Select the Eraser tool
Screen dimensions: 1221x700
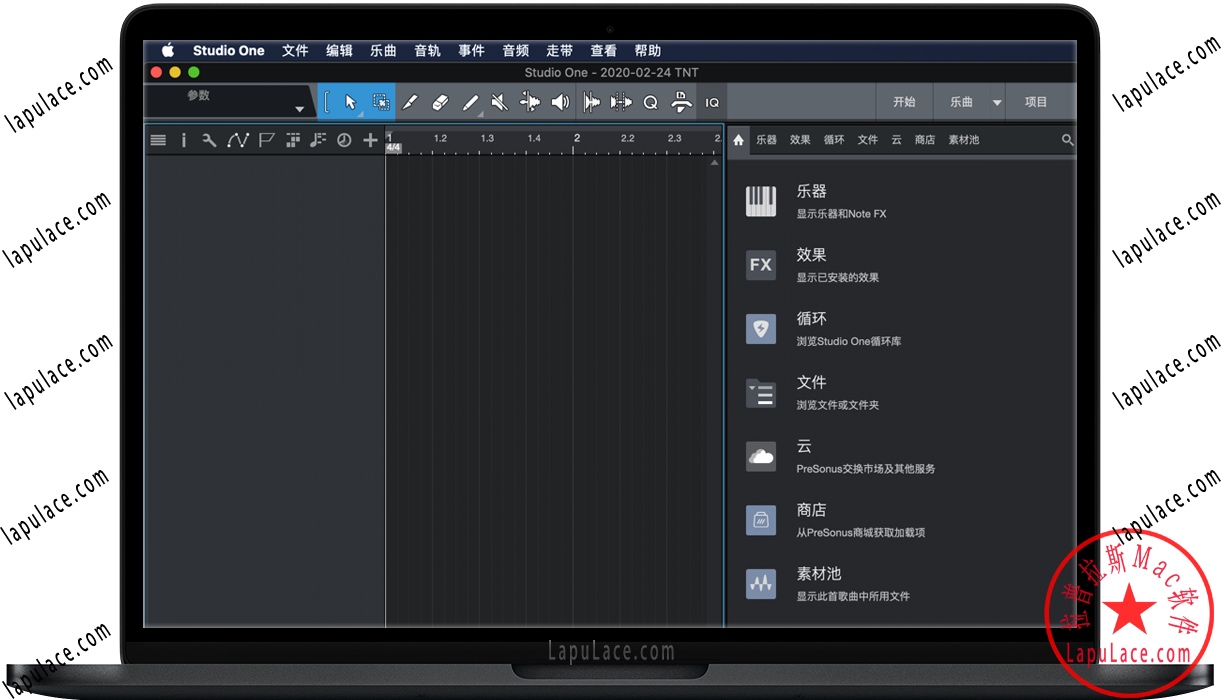(x=440, y=102)
